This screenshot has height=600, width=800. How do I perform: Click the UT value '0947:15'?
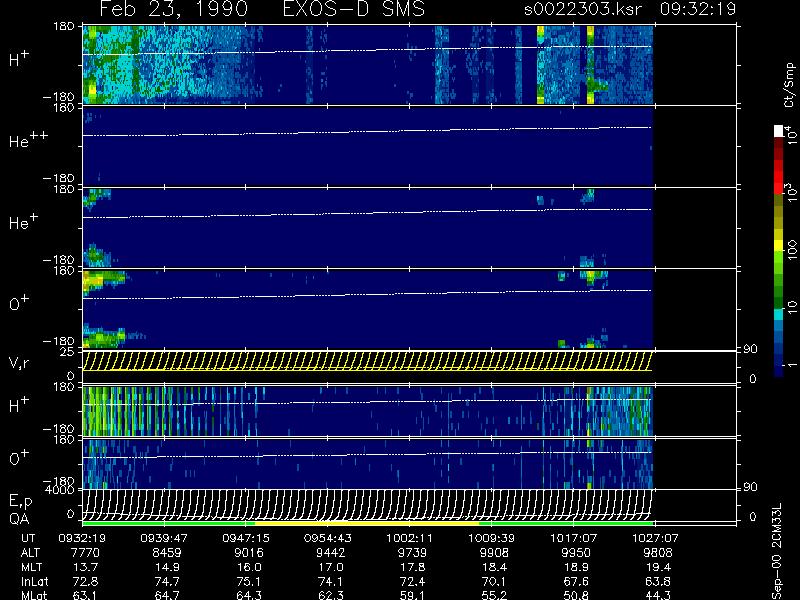245,538
